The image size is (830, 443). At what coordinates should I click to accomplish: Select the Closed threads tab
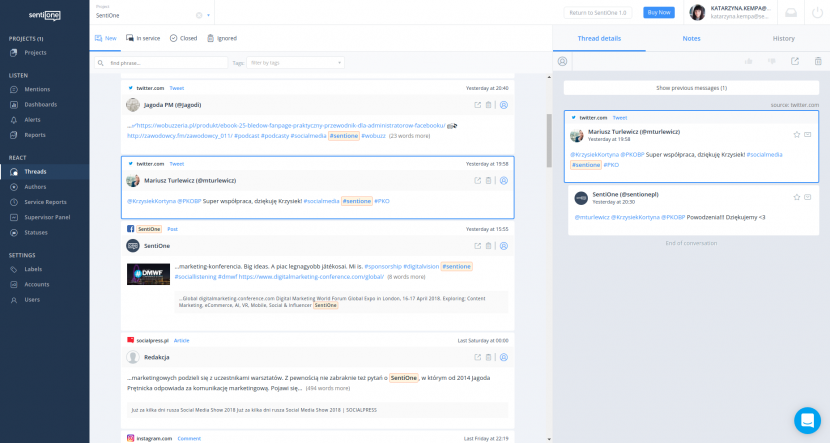pyautogui.click(x=183, y=38)
